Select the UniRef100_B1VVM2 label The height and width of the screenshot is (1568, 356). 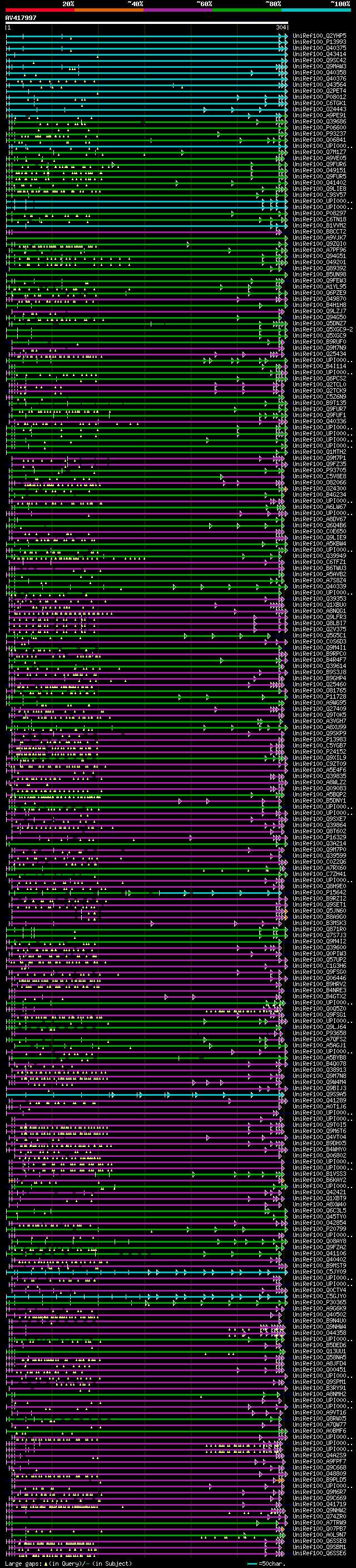(x=319, y=225)
